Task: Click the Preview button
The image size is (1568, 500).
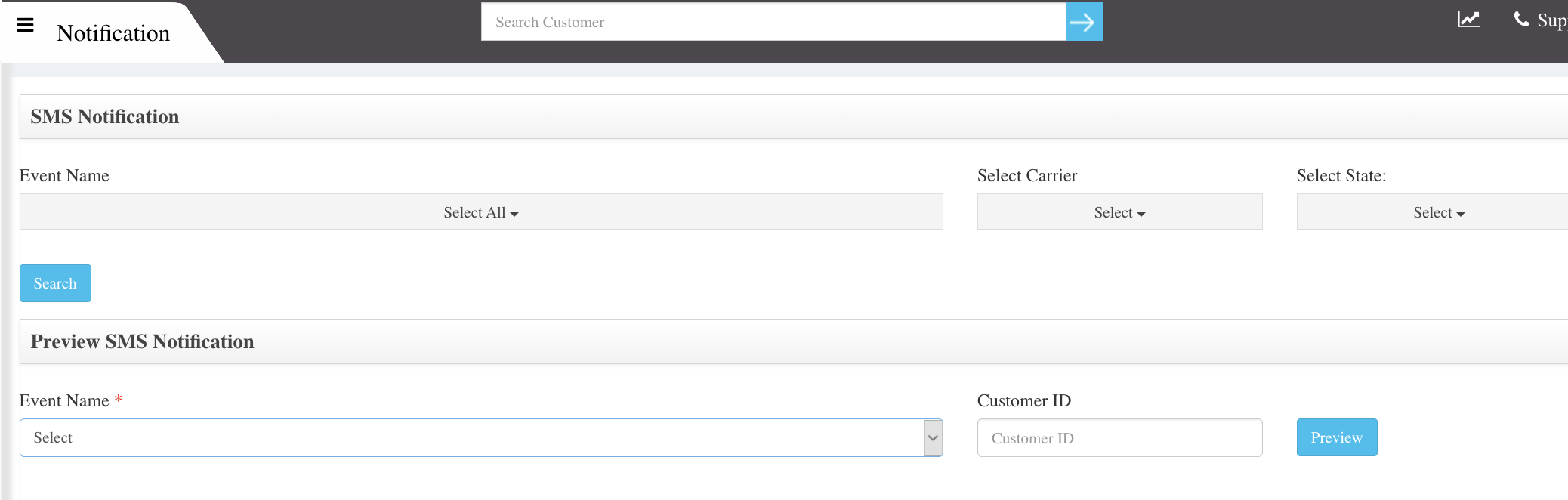Action: pyautogui.click(x=1337, y=437)
